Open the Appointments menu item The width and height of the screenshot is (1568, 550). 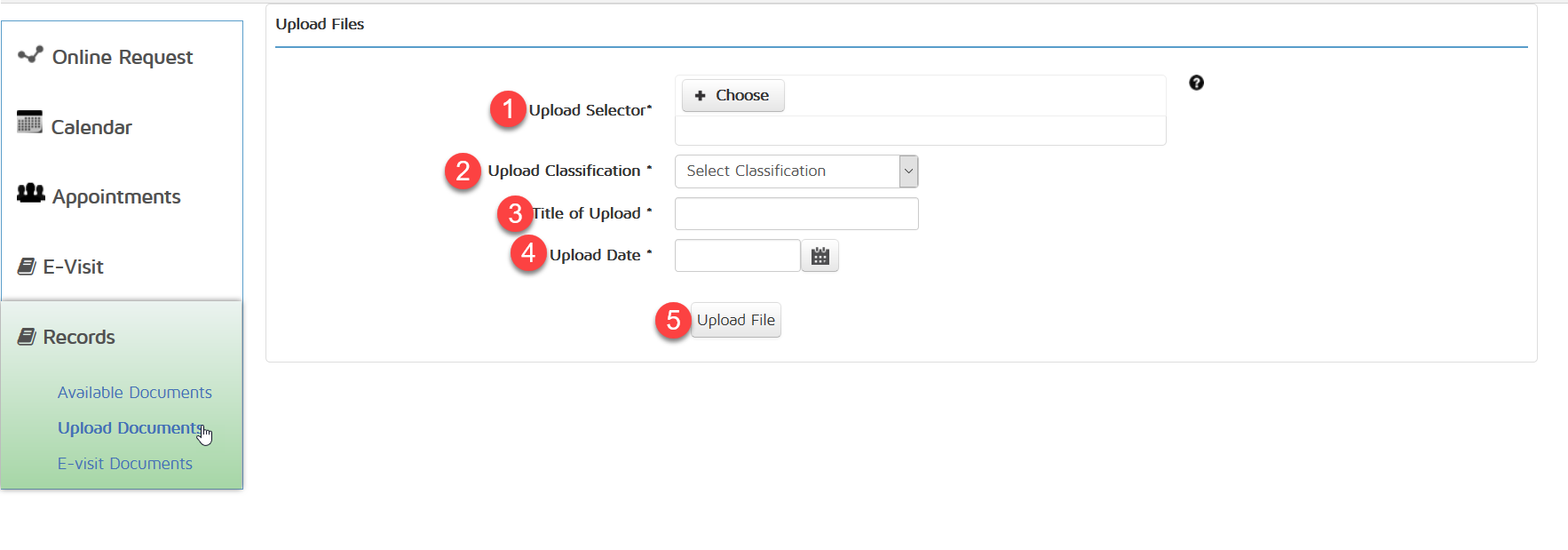pos(116,196)
